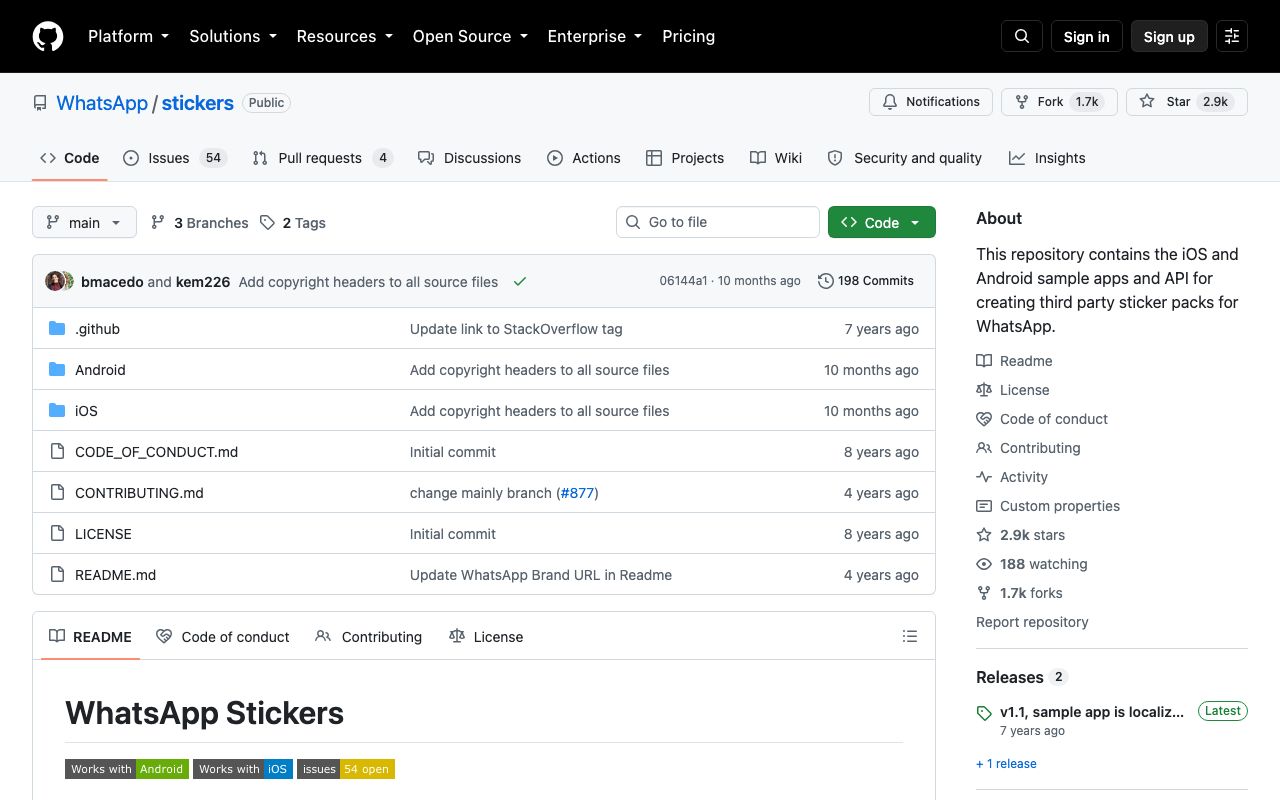Screen dimensions: 1280x800
Task: Open the Pricing link
Action: click(689, 36)
